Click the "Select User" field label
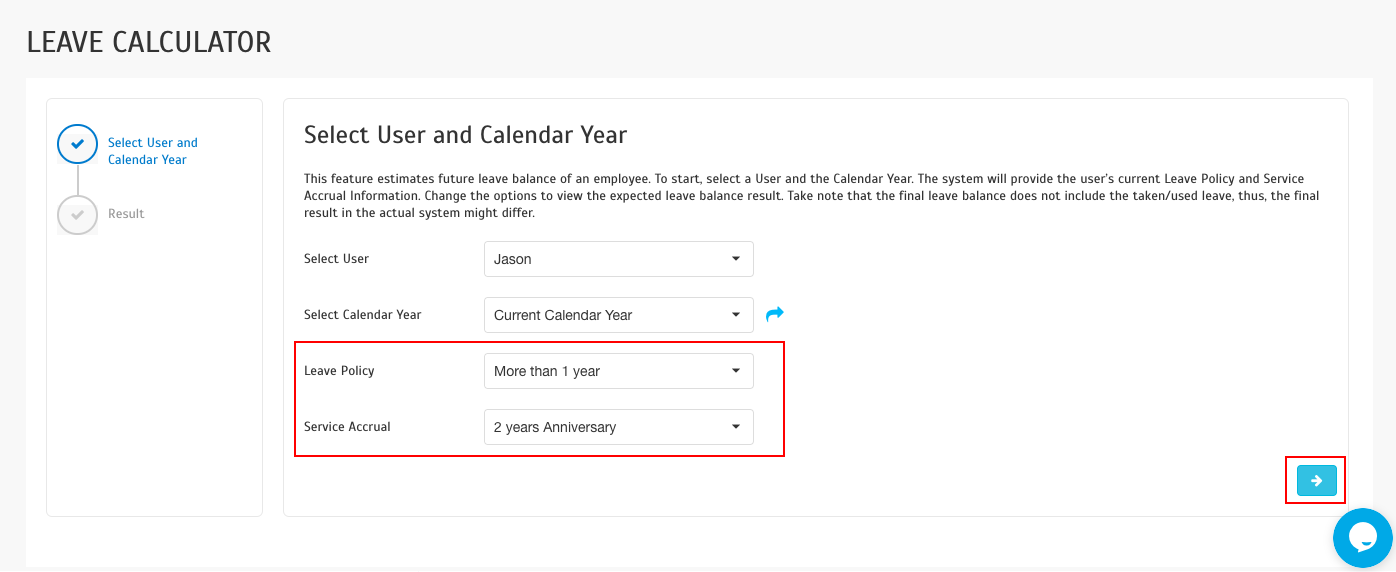 tap(336, 259)
